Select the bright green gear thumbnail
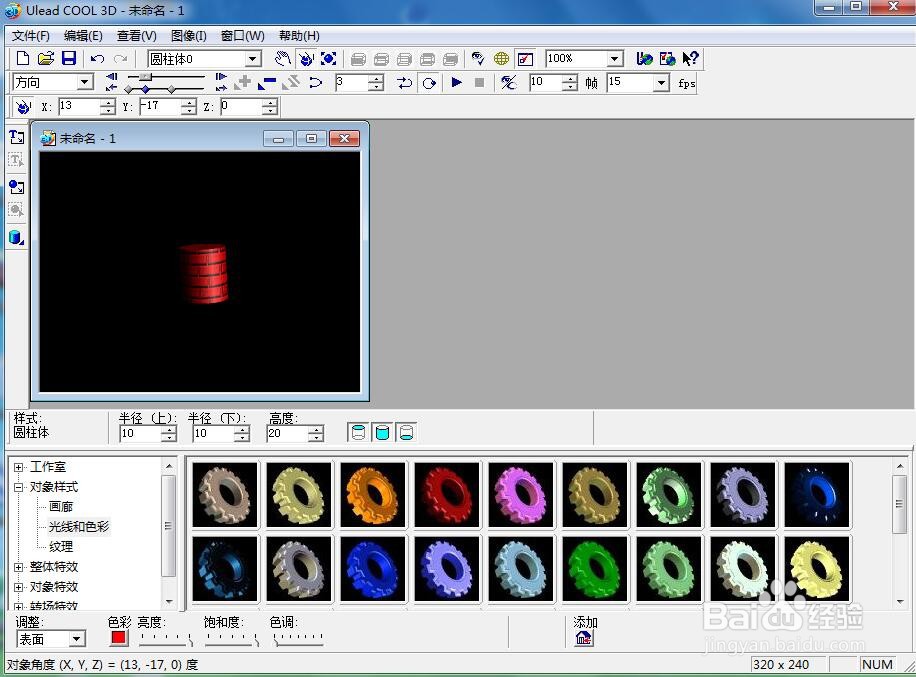This screenshot has width=916, height=677. 595,569
